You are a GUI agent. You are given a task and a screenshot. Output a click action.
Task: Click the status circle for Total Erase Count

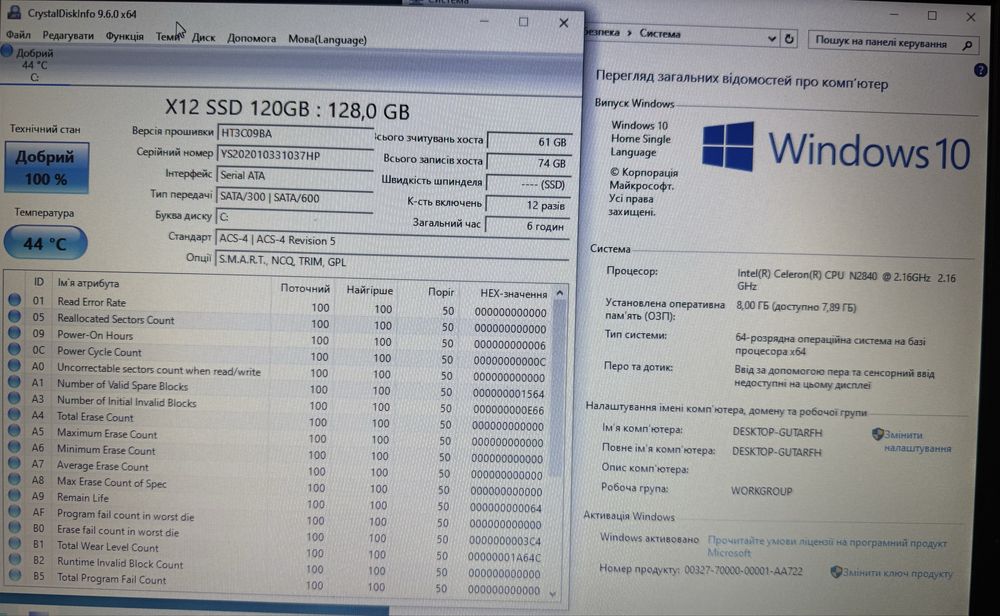tap(14, 414)
